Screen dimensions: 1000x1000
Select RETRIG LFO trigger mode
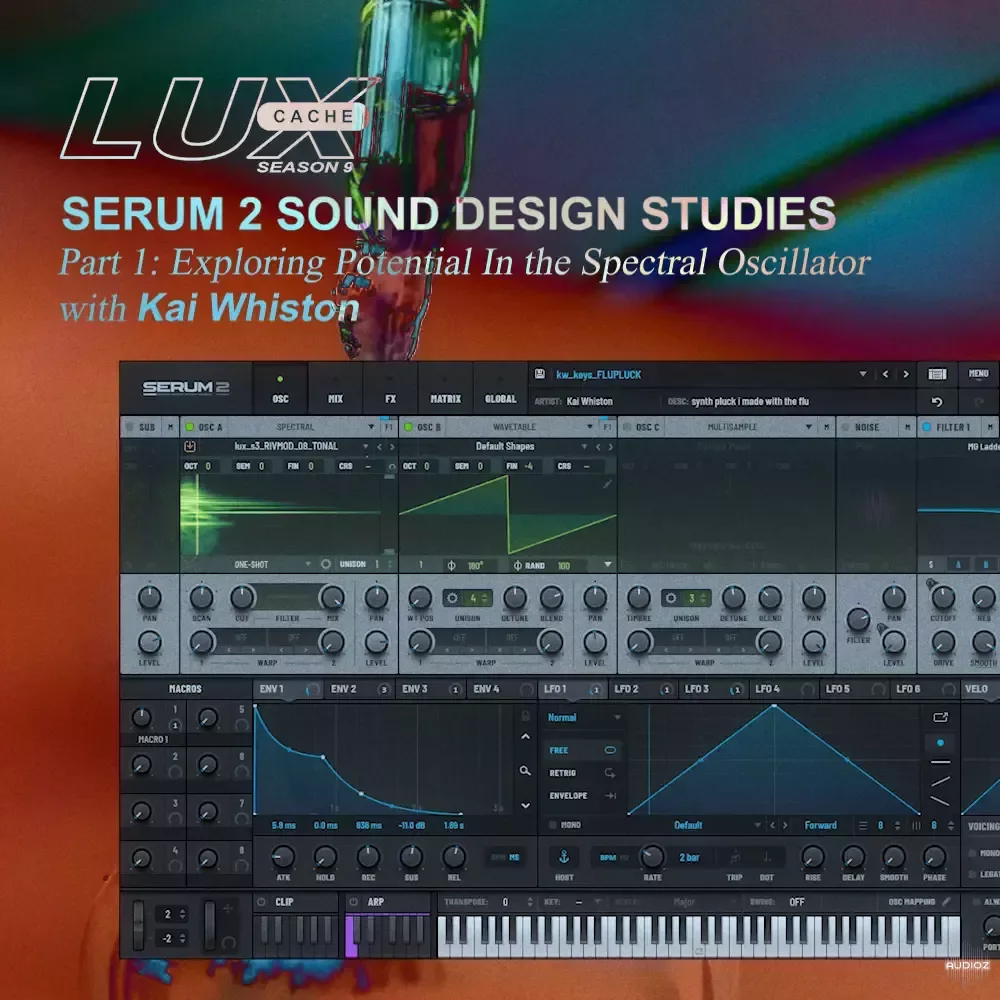pyautogui.click(x=582, y=773)
